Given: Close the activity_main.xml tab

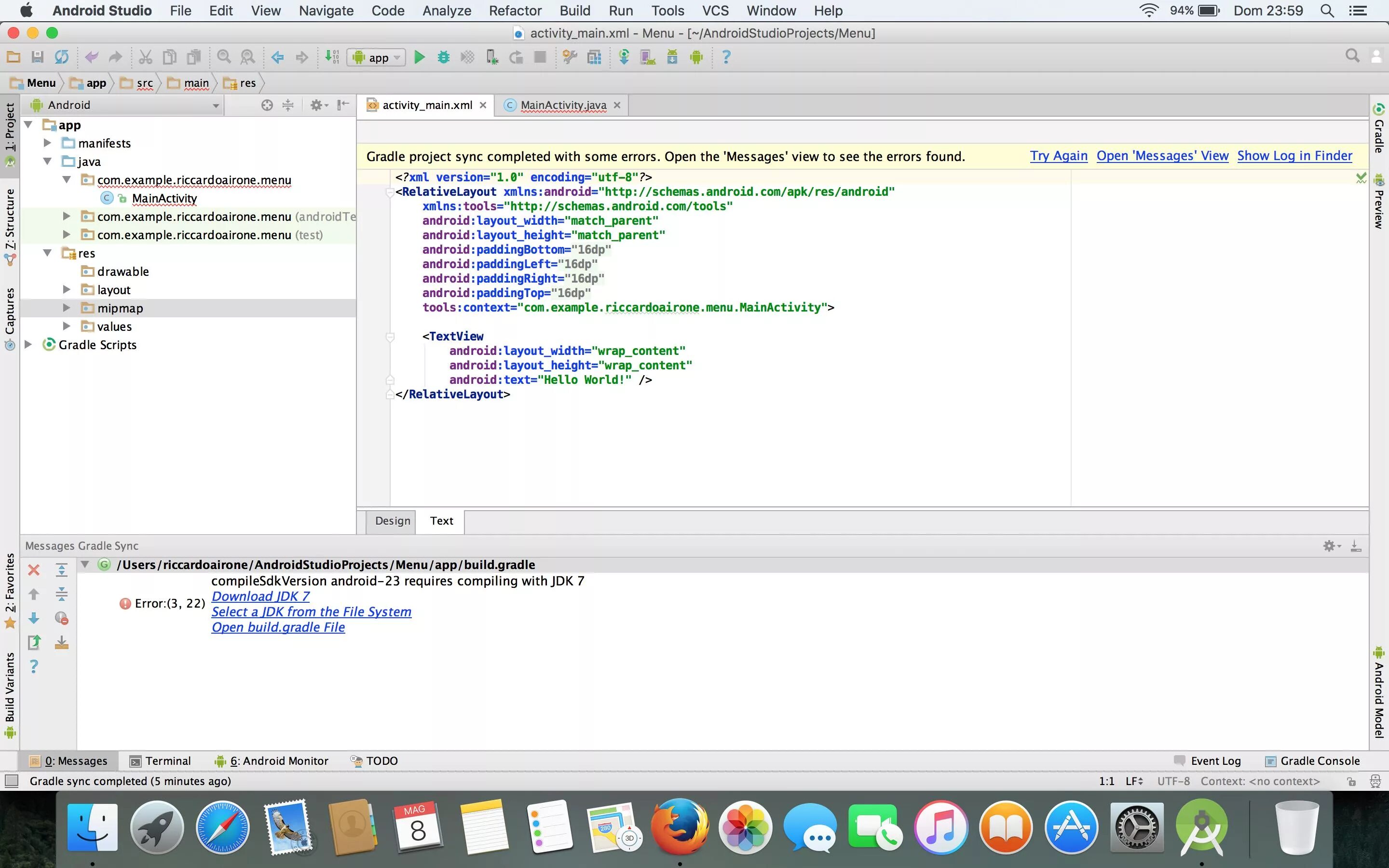Looking at the screenshot, I should (x=483, y=105).
